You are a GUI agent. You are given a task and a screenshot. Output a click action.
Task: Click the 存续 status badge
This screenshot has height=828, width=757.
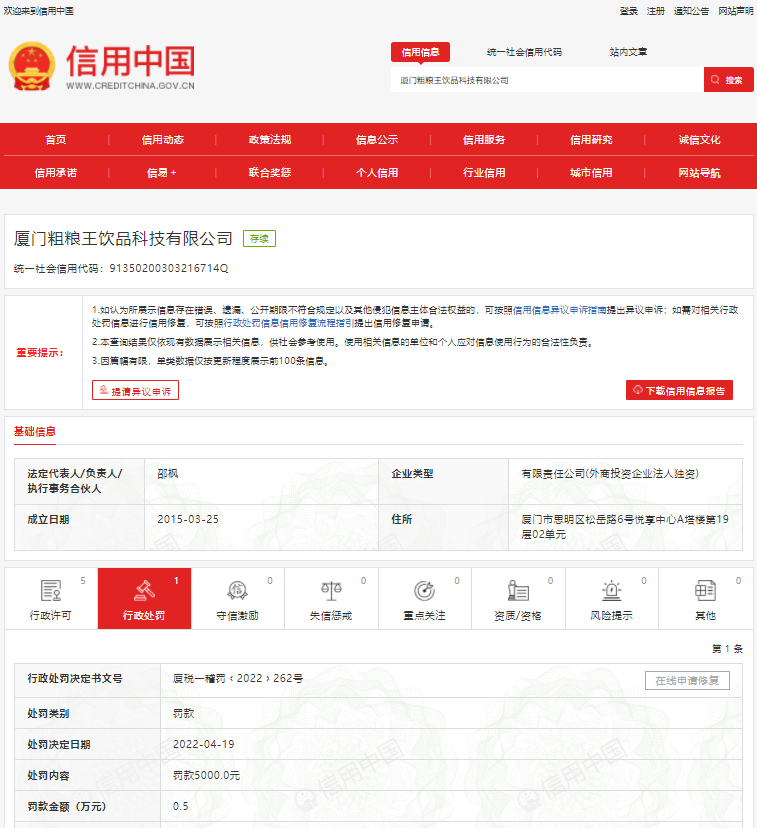coord(259,239)
